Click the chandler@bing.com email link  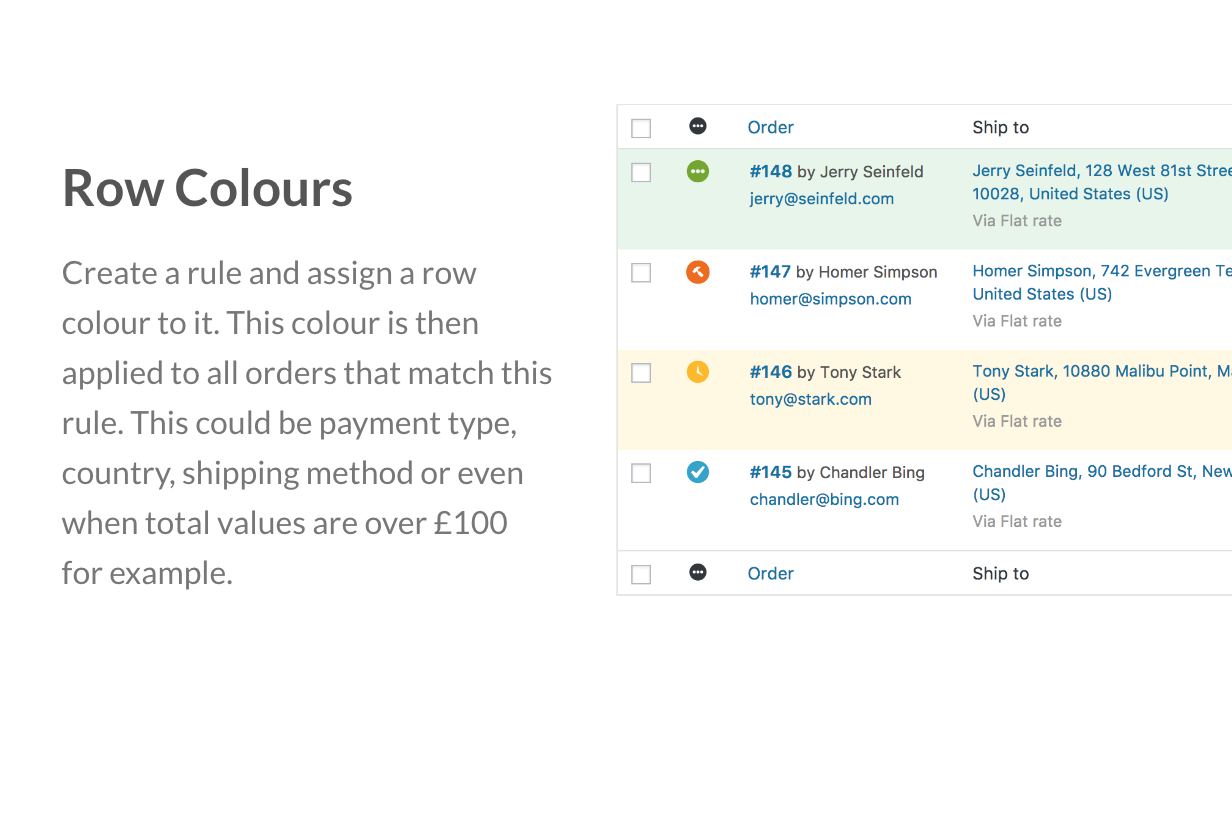pos(824,499)
